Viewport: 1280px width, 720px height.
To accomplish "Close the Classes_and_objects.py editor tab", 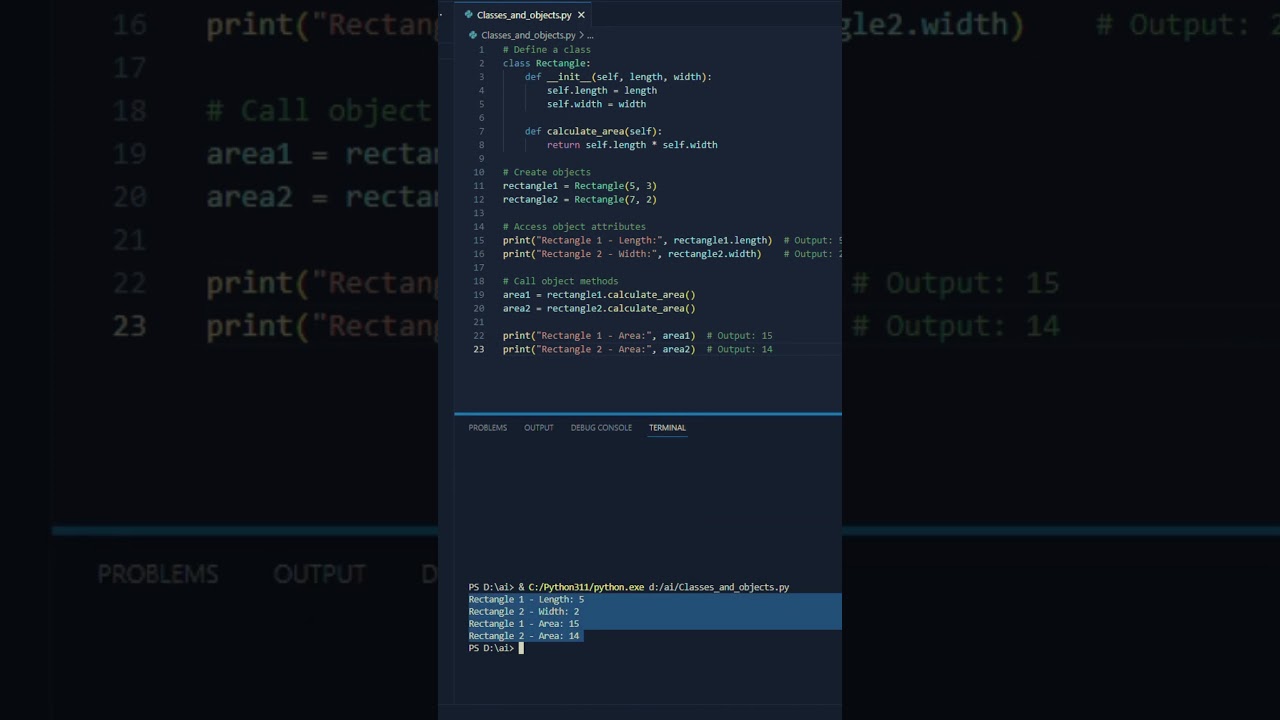I will coord(581,15).
